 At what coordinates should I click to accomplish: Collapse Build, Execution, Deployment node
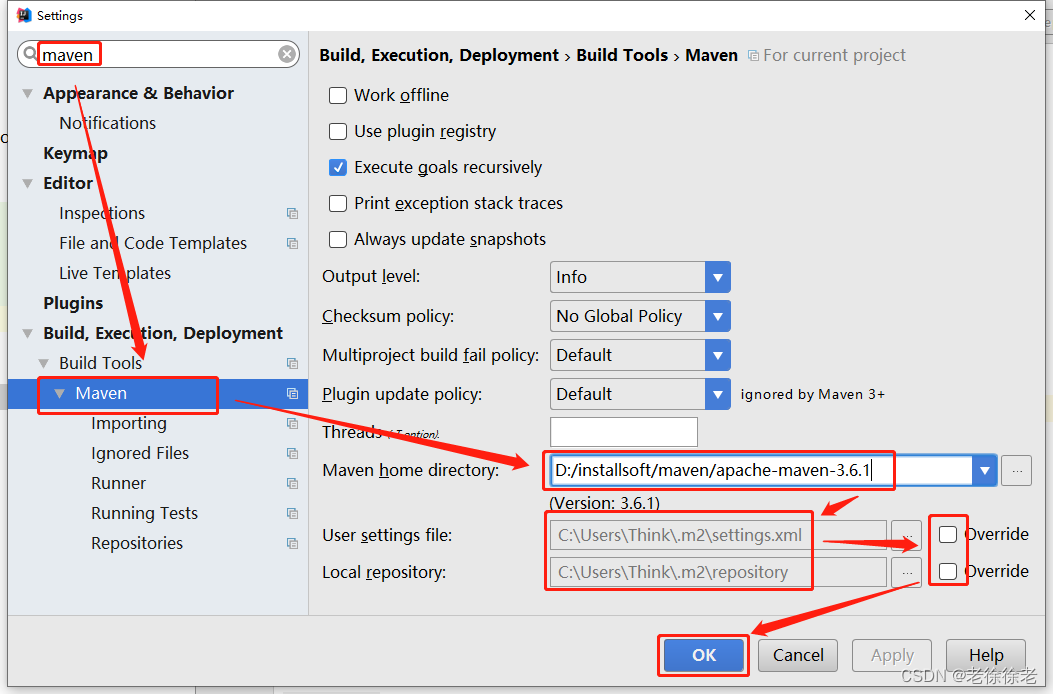28,333
